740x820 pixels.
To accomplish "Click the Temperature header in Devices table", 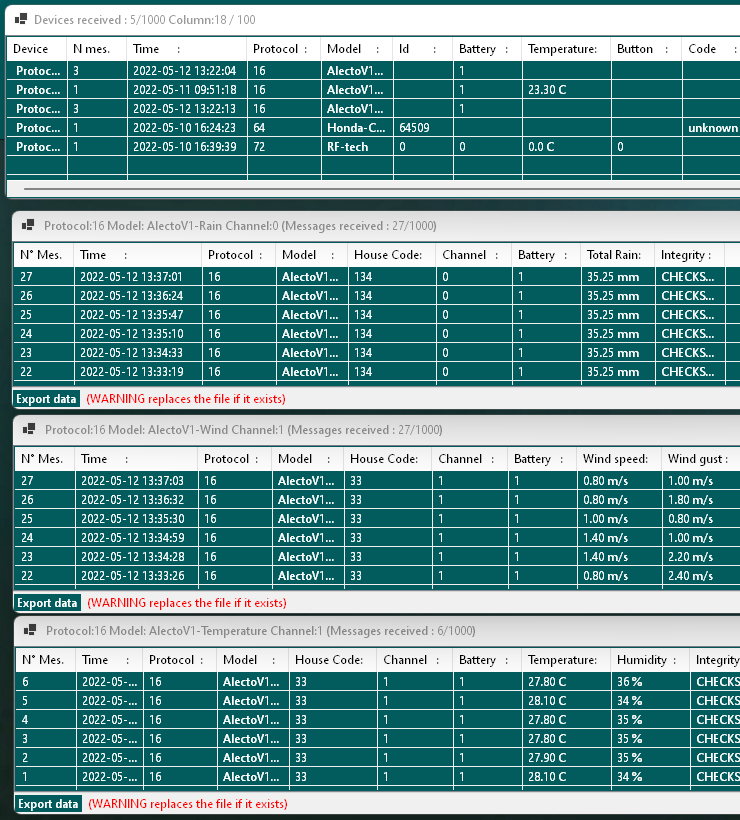I will pyautogui.click(x=566, y=49).
